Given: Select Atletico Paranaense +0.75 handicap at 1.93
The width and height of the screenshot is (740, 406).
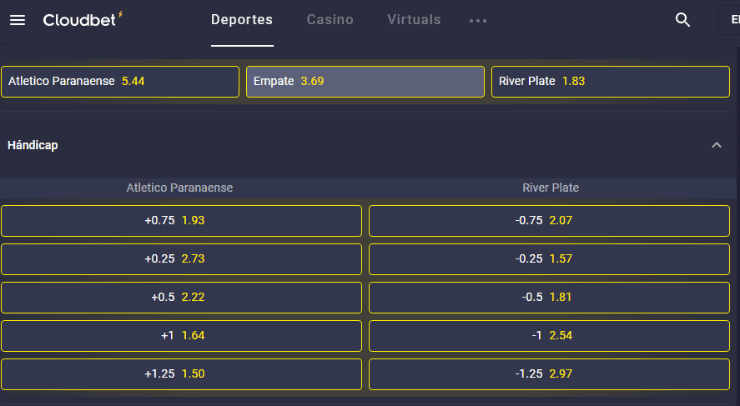Looking at the screenshot, I should pos(181,220).
